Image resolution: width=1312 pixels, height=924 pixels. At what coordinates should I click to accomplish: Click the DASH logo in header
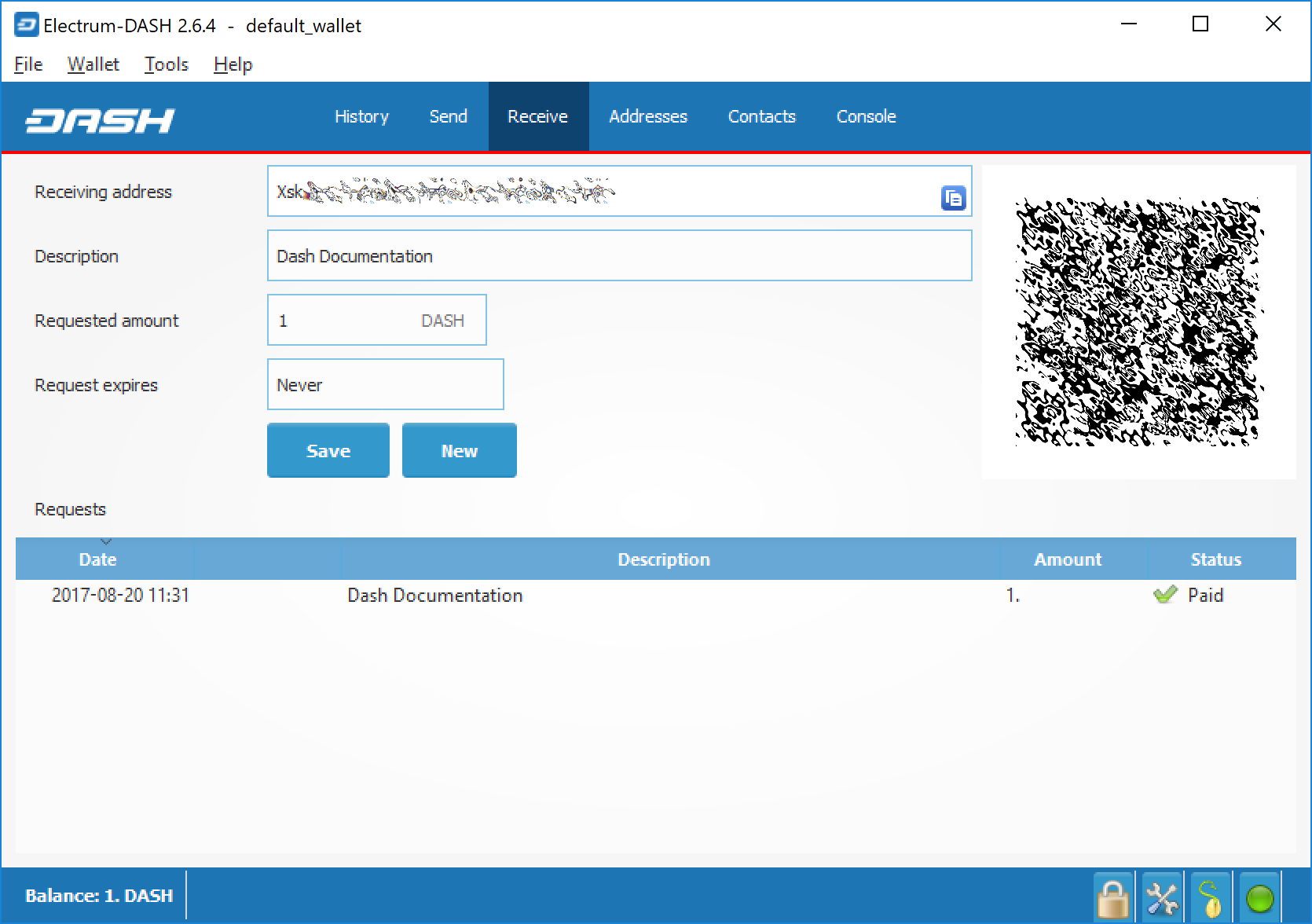(x=100, y=119)
